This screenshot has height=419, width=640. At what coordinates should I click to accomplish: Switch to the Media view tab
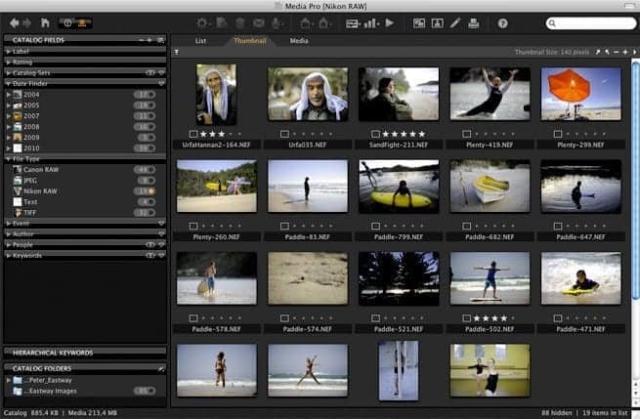click(299, 41)
